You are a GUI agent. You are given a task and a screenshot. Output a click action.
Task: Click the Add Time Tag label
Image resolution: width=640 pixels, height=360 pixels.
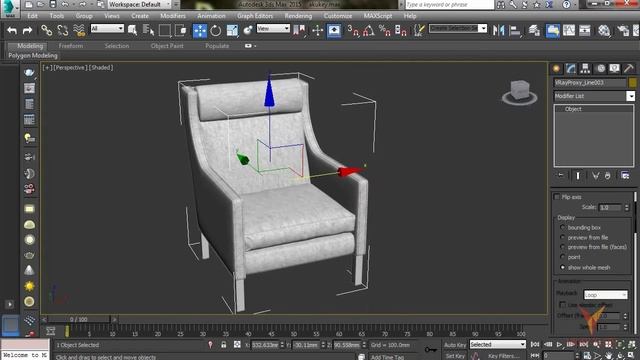coord(387,357)
